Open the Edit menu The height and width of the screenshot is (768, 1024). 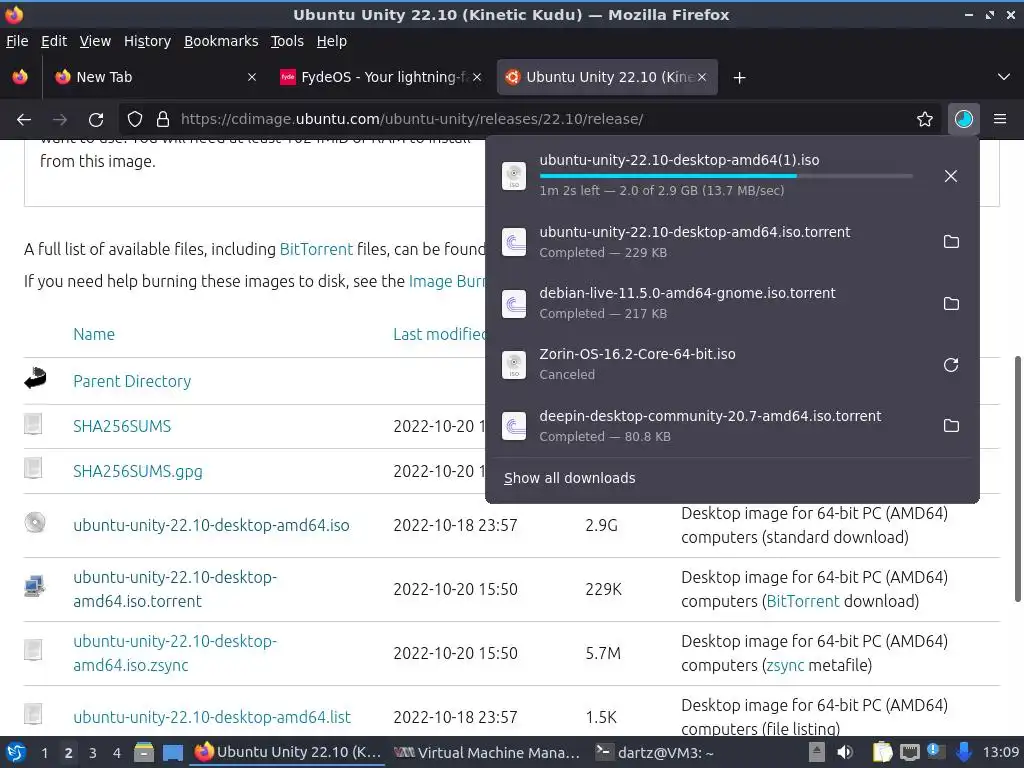coord(54,41)
